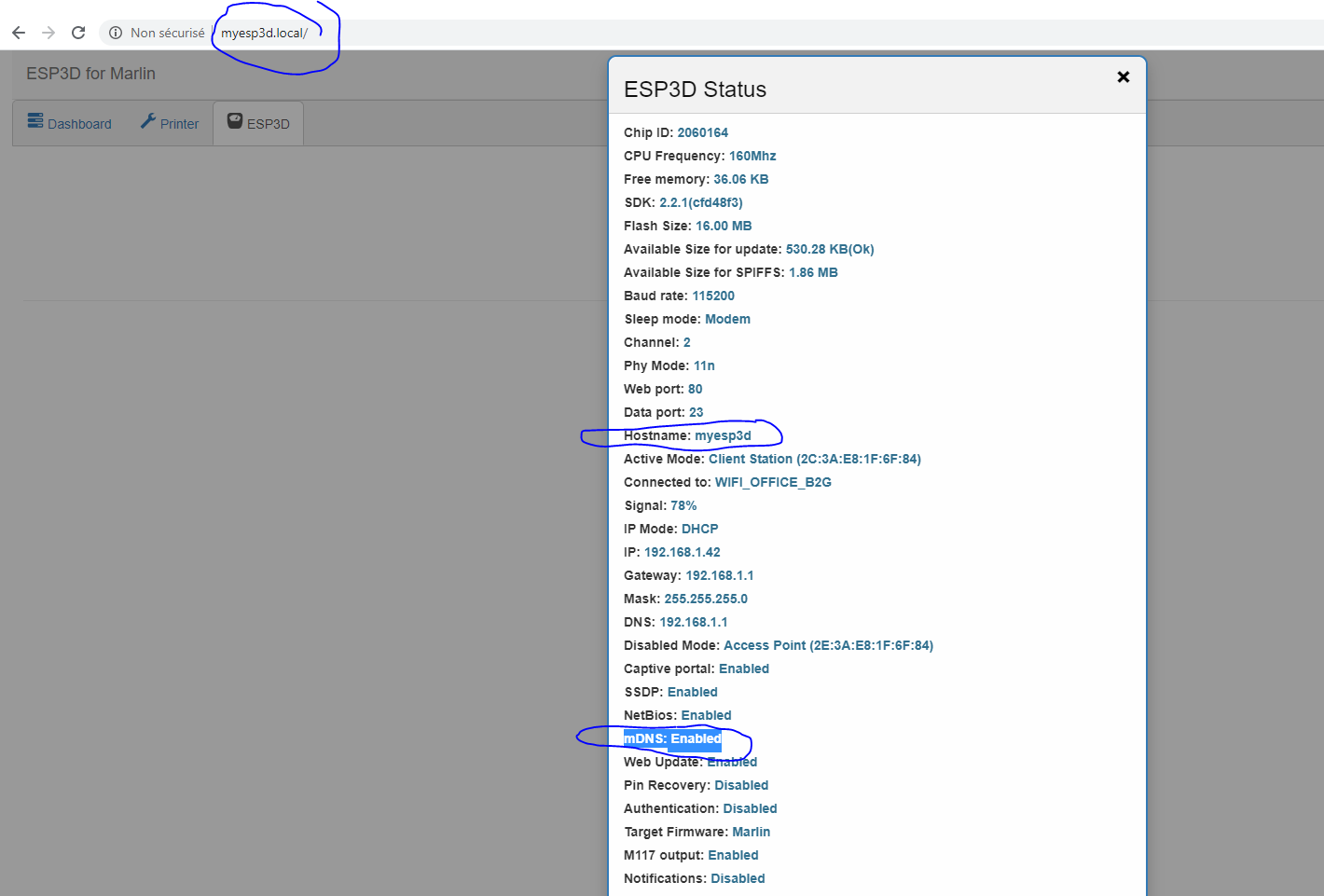Click the Chip ID value 2060164

point(703,132)
